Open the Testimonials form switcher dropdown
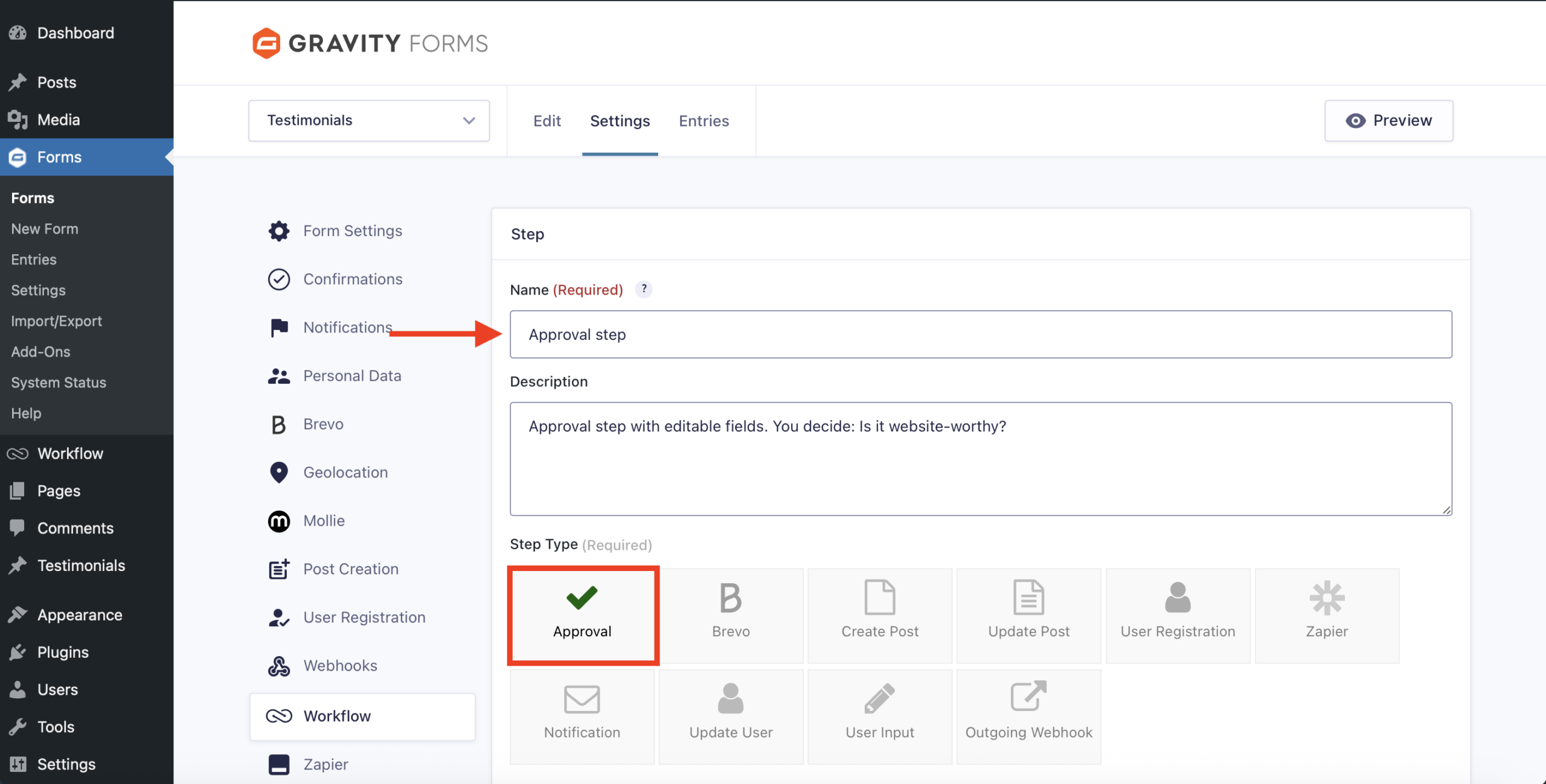 (369, 121)
